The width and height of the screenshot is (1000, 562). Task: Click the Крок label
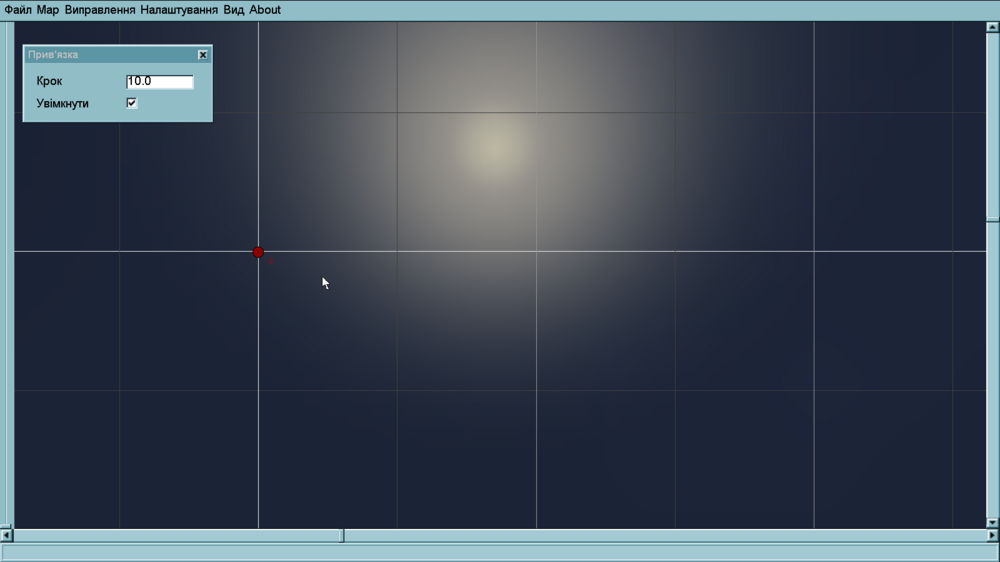49,81
